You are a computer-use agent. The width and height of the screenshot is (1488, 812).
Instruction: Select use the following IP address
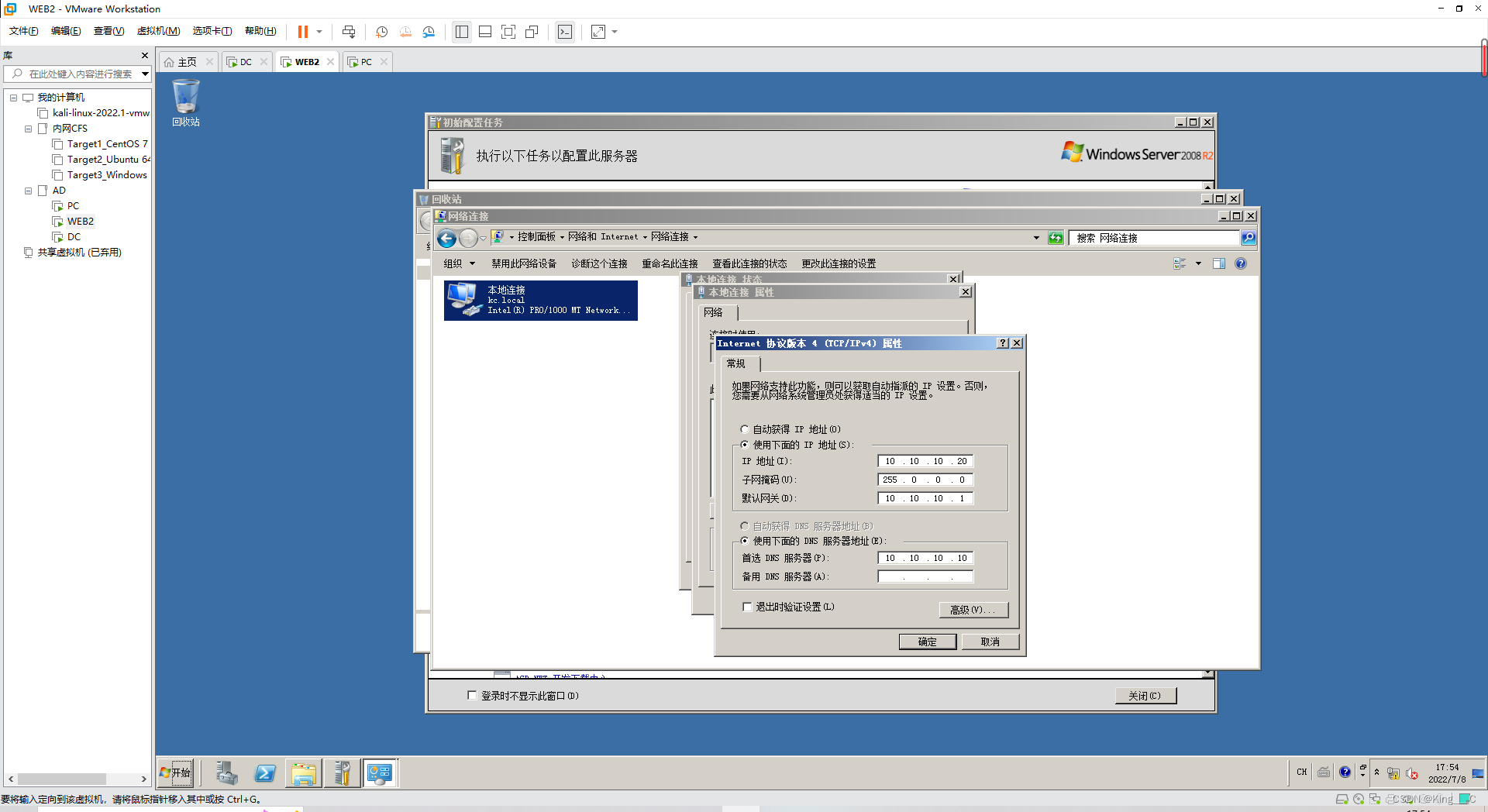745,445
